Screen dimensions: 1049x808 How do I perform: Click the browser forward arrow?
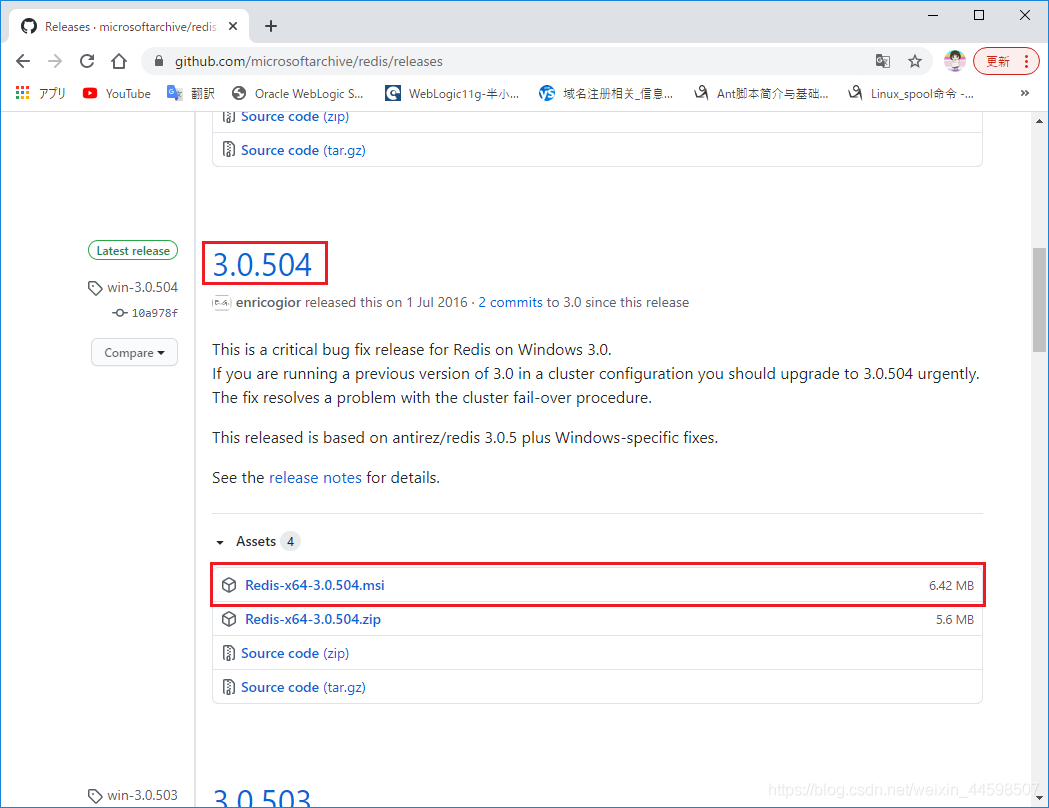click(x=55, y=62)
